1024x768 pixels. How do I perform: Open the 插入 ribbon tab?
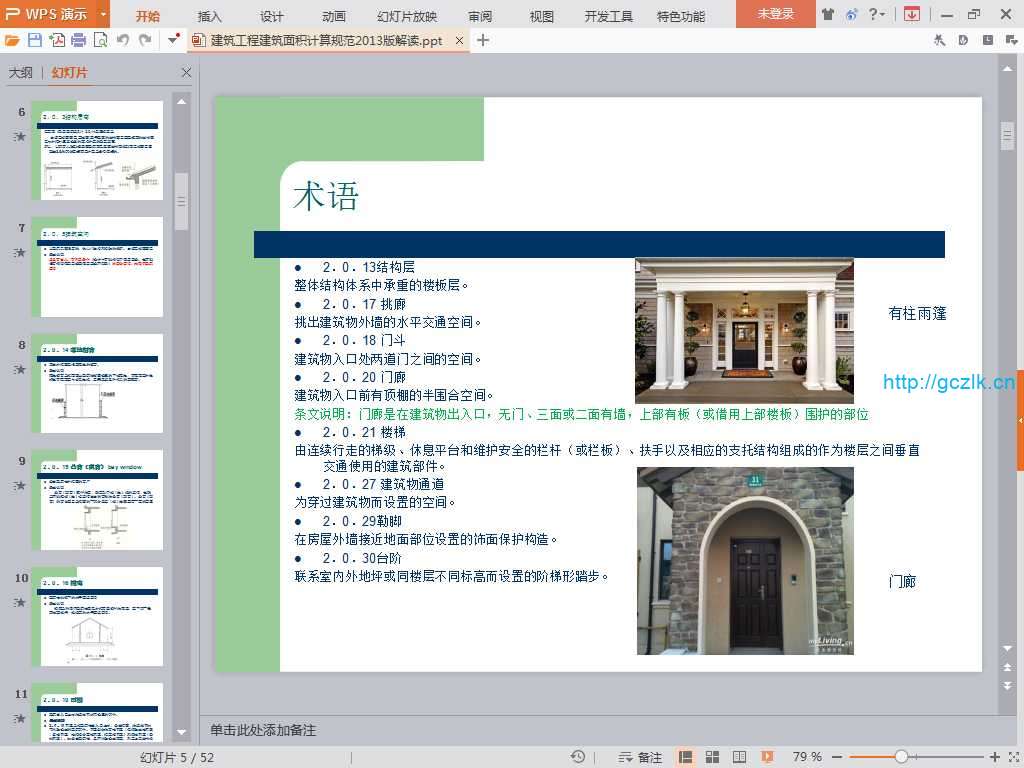[210, 16]
